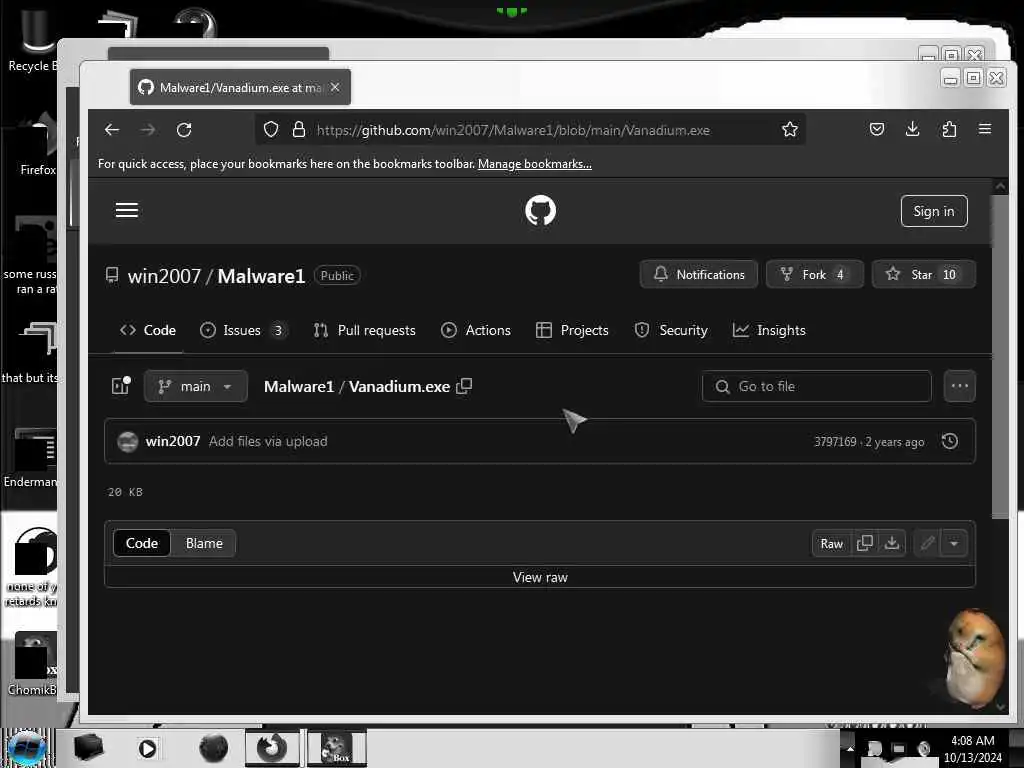Bookmark this page with the star icon
1024x768 pixels.
[x=790, y=130]
